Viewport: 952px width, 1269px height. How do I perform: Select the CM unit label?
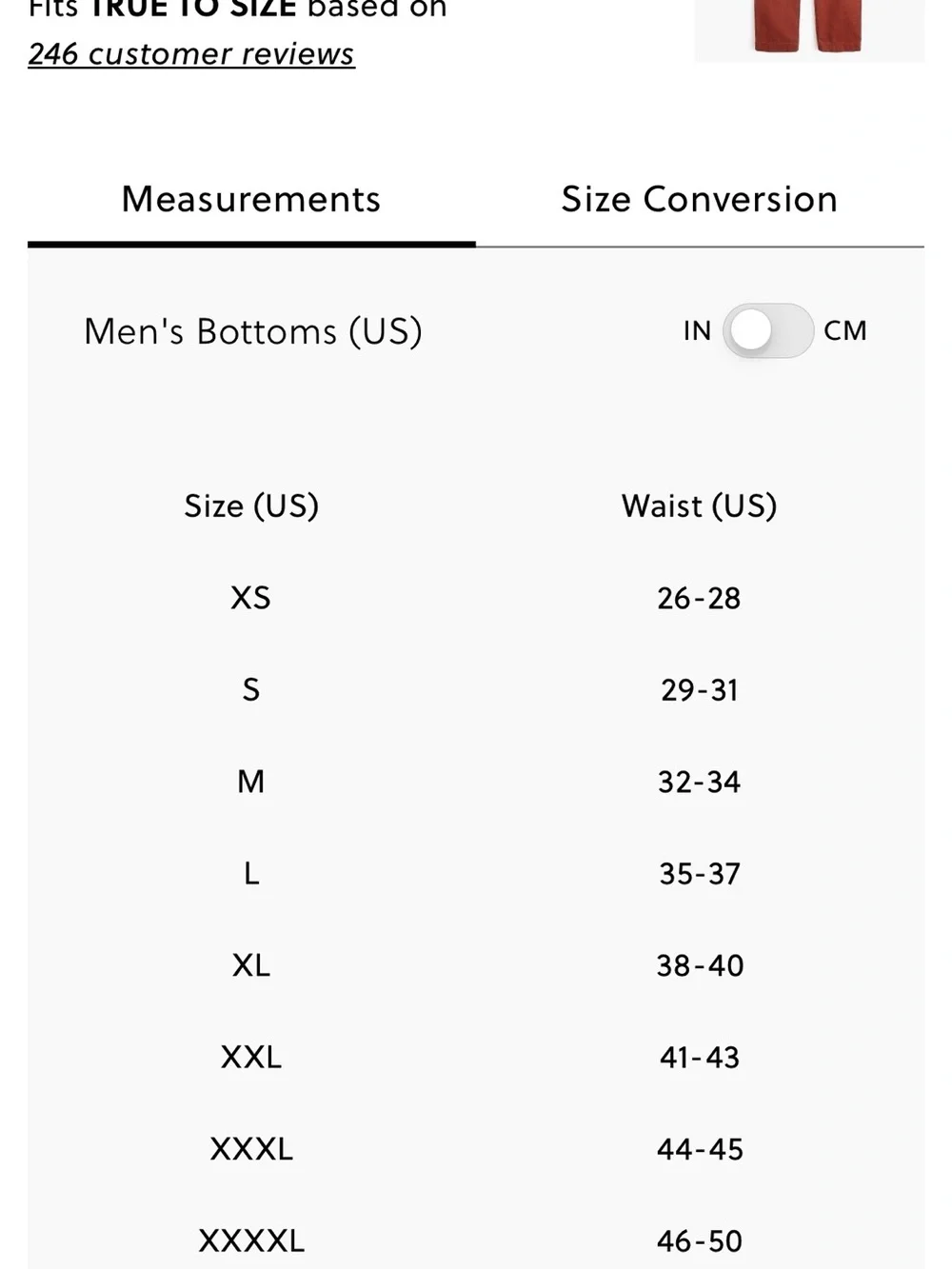pyautogui.click(x=845, y=331)
